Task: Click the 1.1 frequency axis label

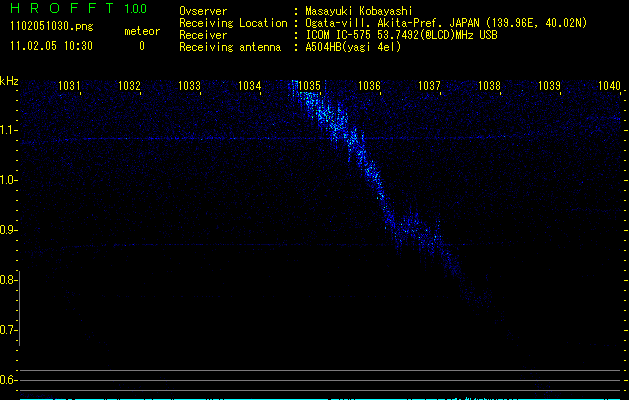Action: click(8, 130)
